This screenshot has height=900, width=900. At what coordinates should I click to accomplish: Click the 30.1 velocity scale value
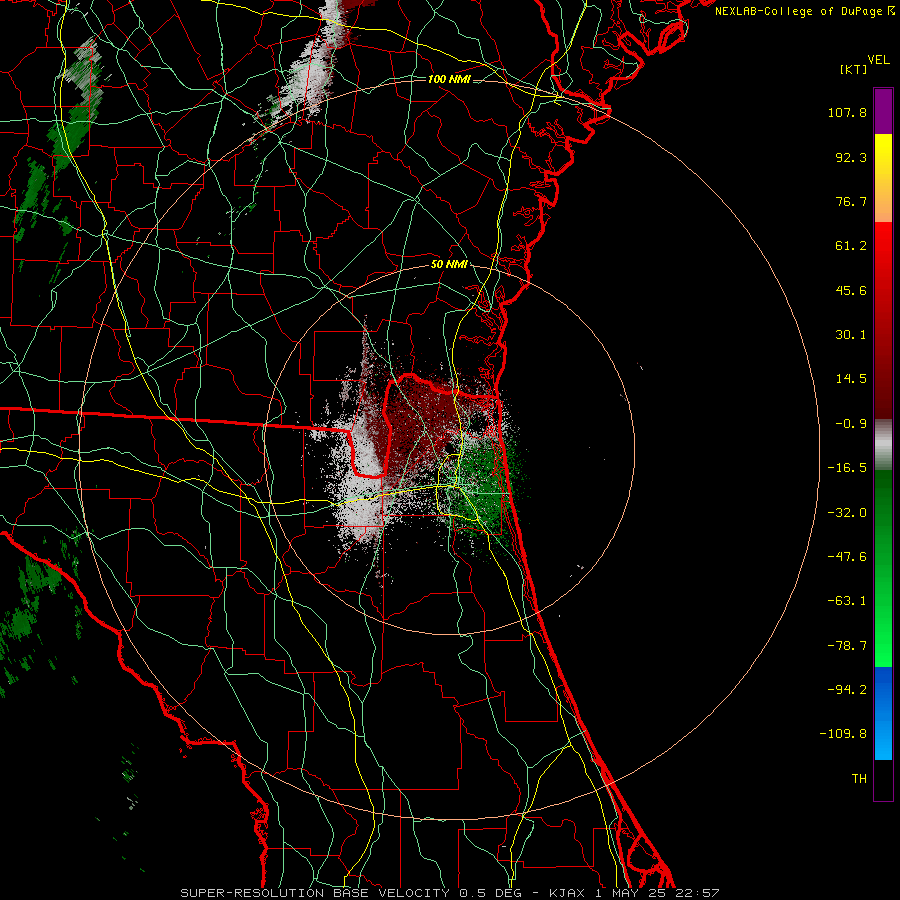[x=851, y=335]
